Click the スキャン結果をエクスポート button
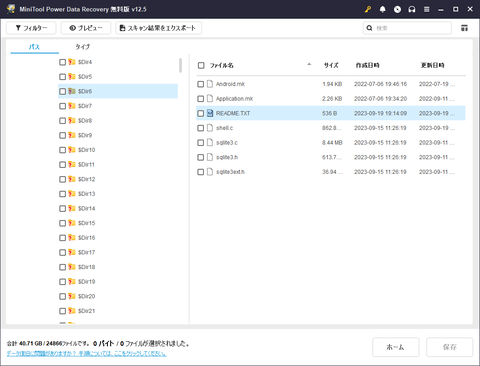Image resolution: width=480 pixels, height=366 pixels. (159, 28)
